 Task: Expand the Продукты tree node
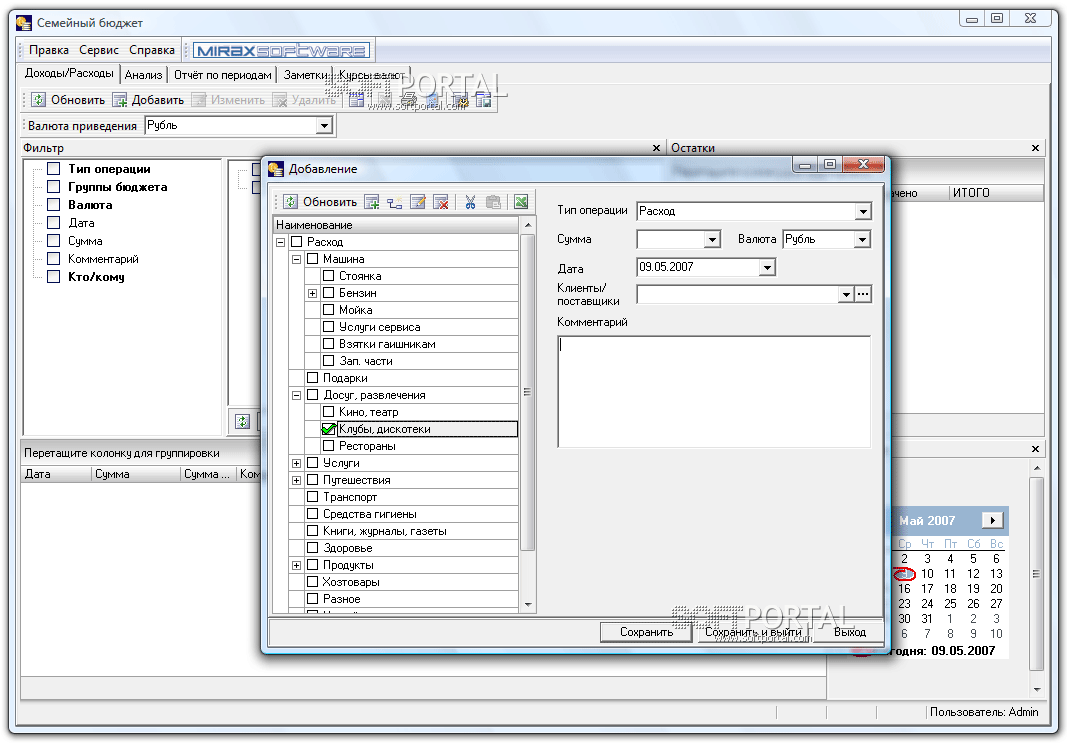point(297,565)
